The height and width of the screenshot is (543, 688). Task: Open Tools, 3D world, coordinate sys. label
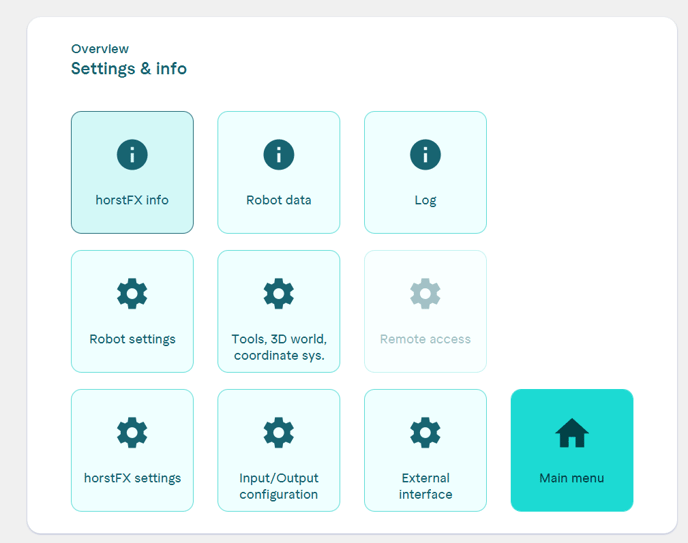[278, 347]
